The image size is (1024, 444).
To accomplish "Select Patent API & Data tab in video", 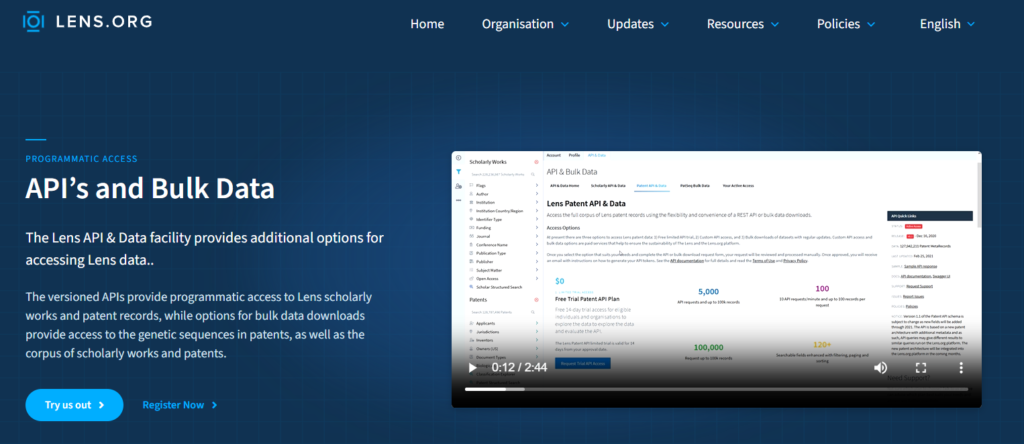I will (x=651, y=185).
